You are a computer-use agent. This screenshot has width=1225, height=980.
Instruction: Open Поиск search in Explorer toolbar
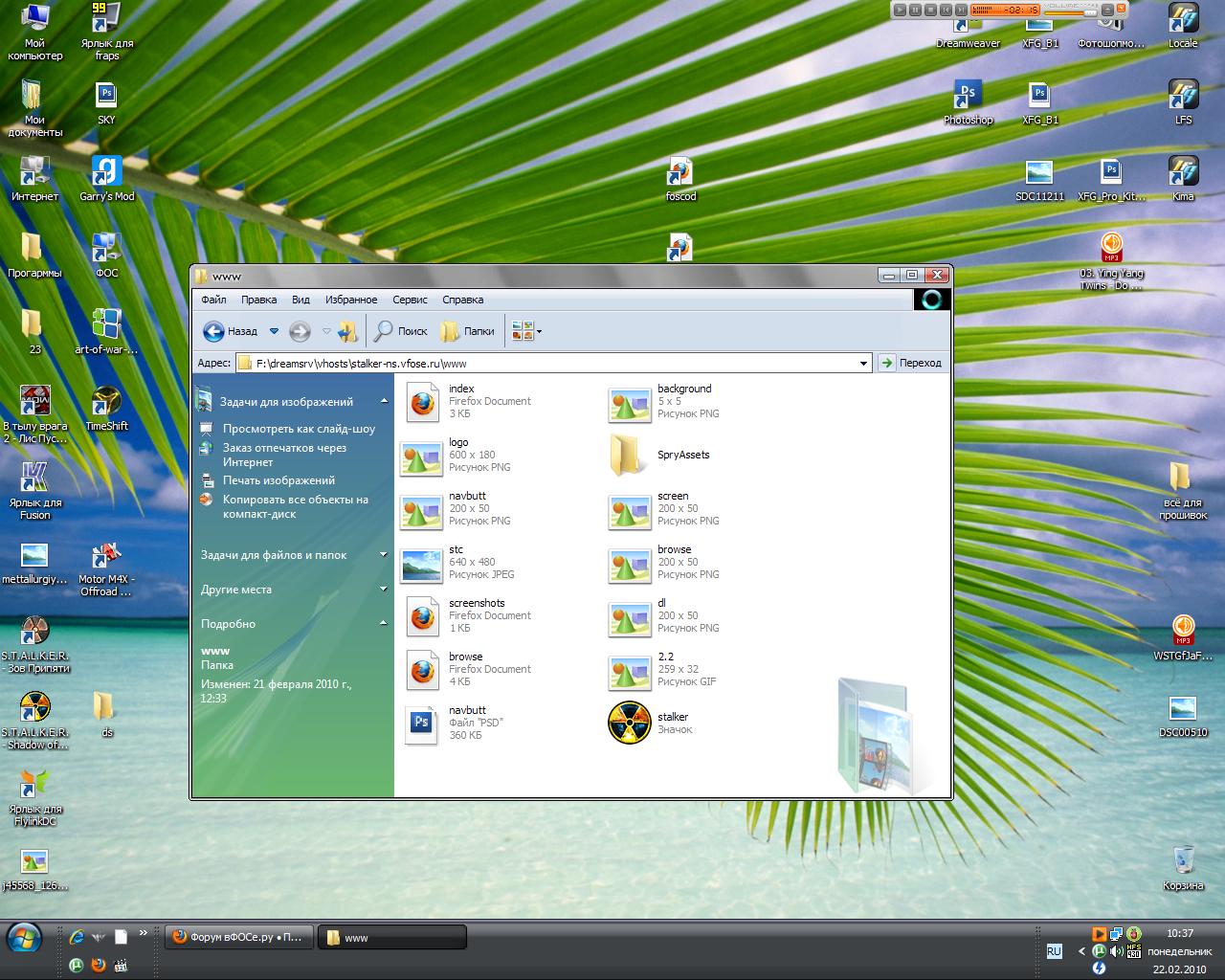coord(401,331)
